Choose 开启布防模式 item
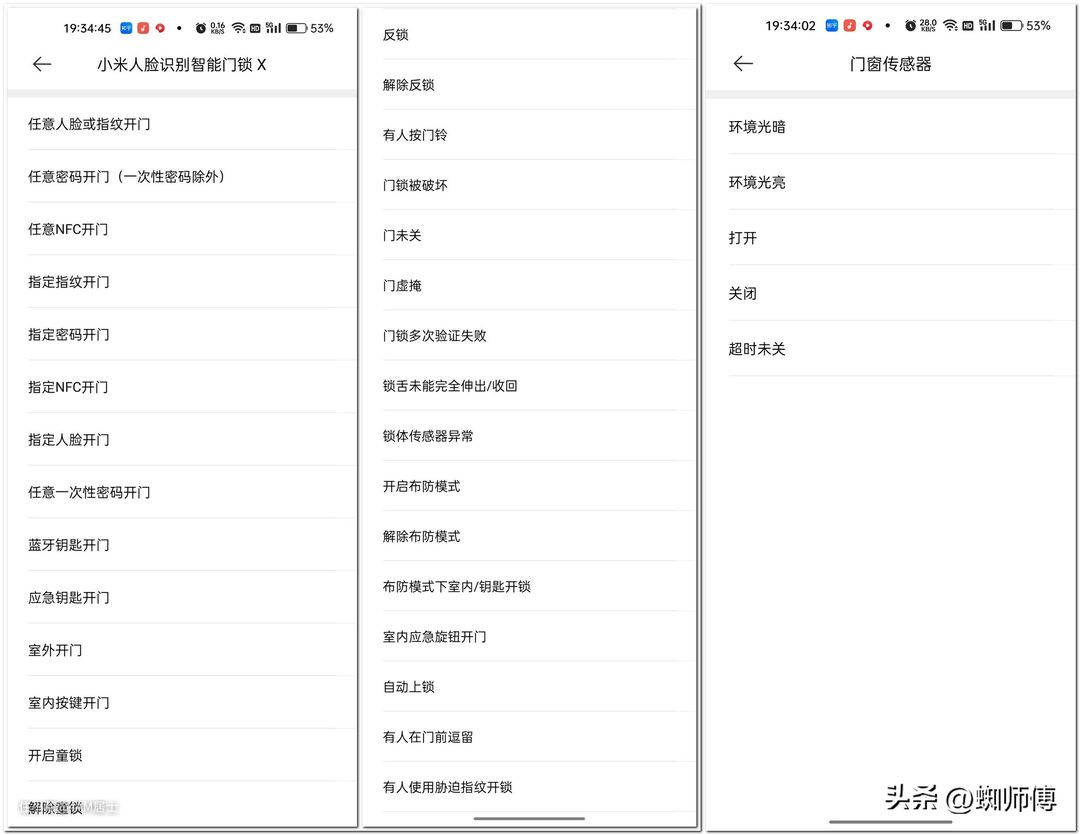The width and height of the screenshot is (1080, 835). point(530,486)
